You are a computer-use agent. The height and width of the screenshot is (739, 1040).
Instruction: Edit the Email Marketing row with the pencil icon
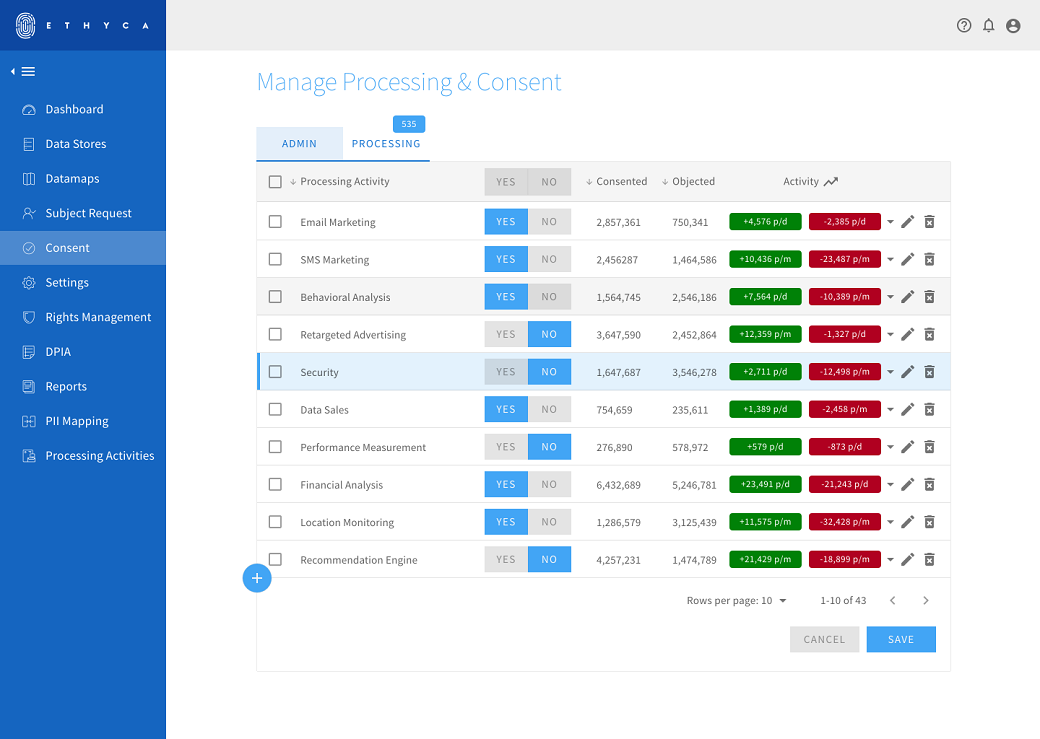click(x=907, y=221)
